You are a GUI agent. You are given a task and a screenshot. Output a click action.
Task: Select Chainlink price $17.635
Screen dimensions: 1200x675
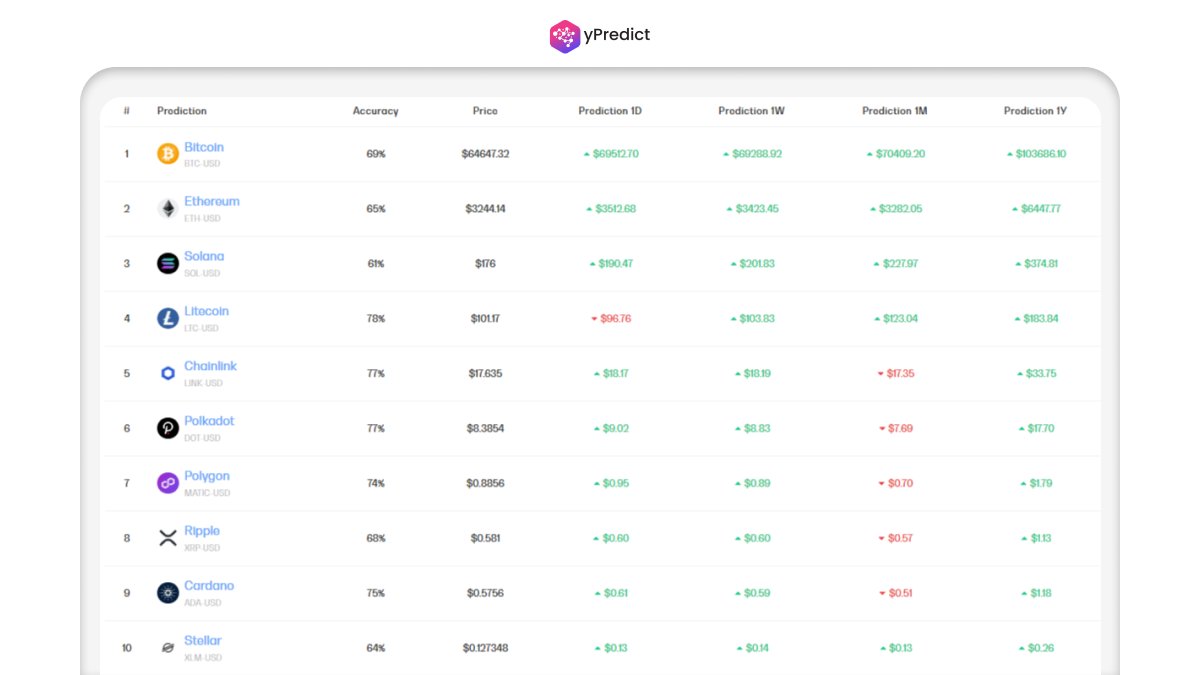pos(485,373)
